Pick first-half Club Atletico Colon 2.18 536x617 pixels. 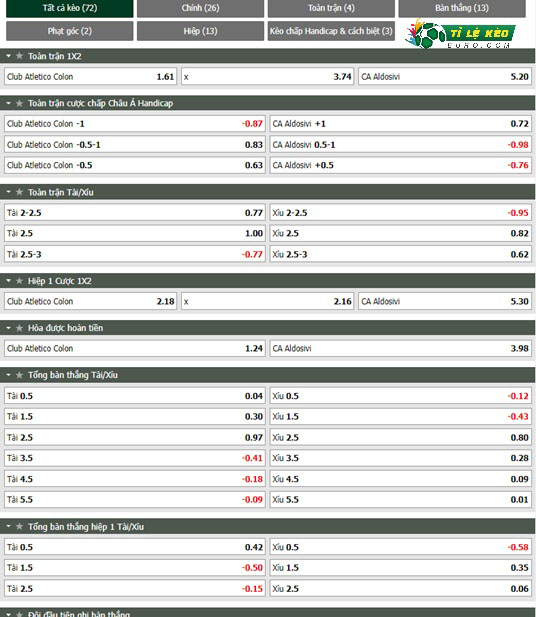click(91, 301)
